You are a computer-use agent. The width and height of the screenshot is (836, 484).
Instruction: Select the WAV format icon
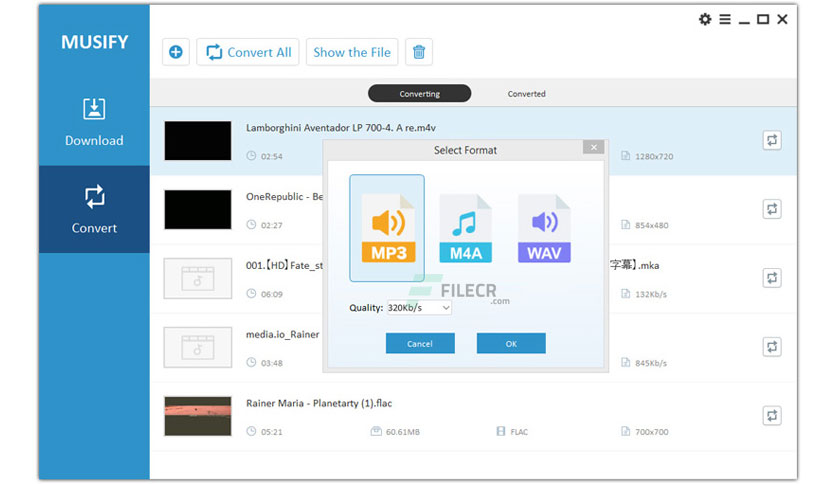point(544,229)
